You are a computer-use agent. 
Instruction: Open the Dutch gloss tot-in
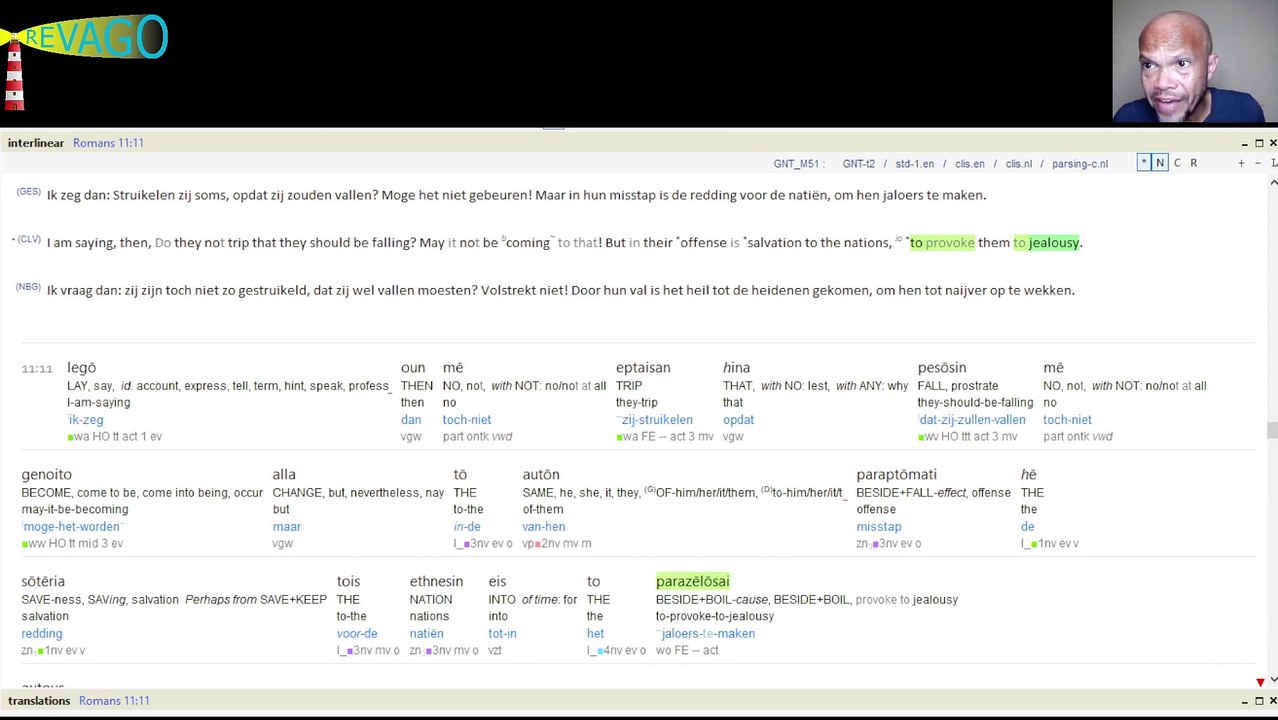[x=502, y=634]
